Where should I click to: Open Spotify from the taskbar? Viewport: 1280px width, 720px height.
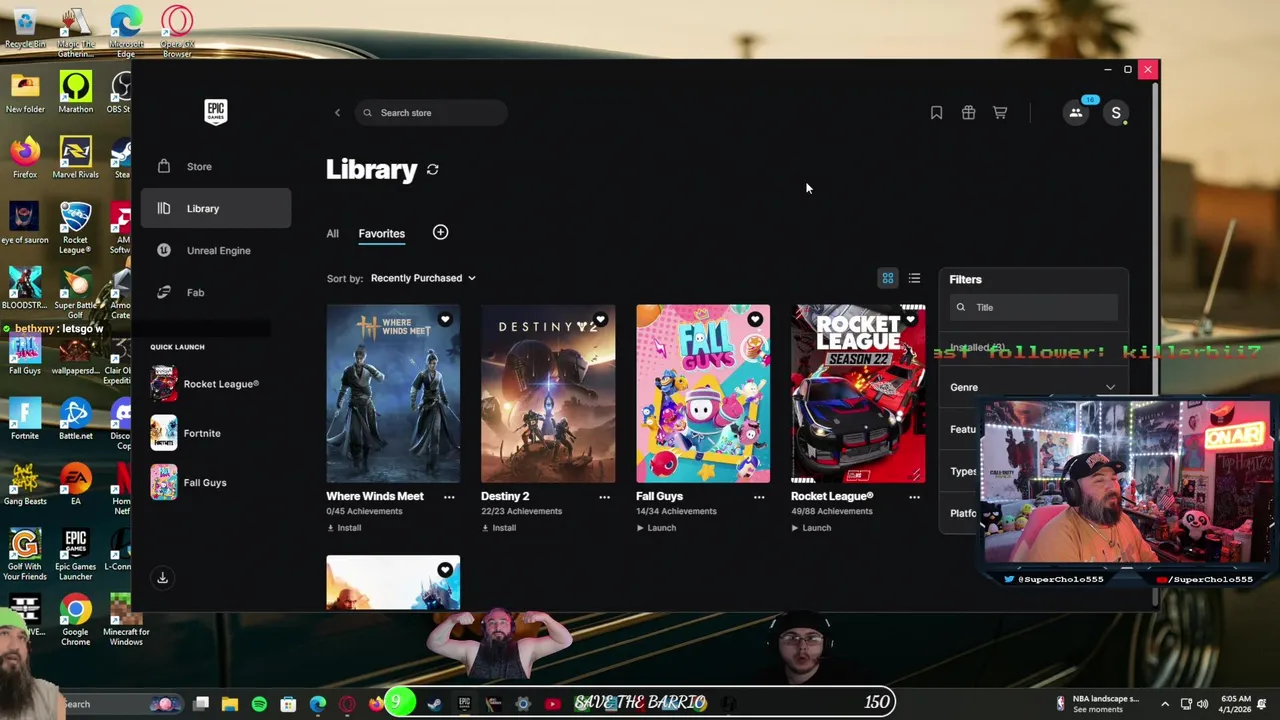click(259, 704)
